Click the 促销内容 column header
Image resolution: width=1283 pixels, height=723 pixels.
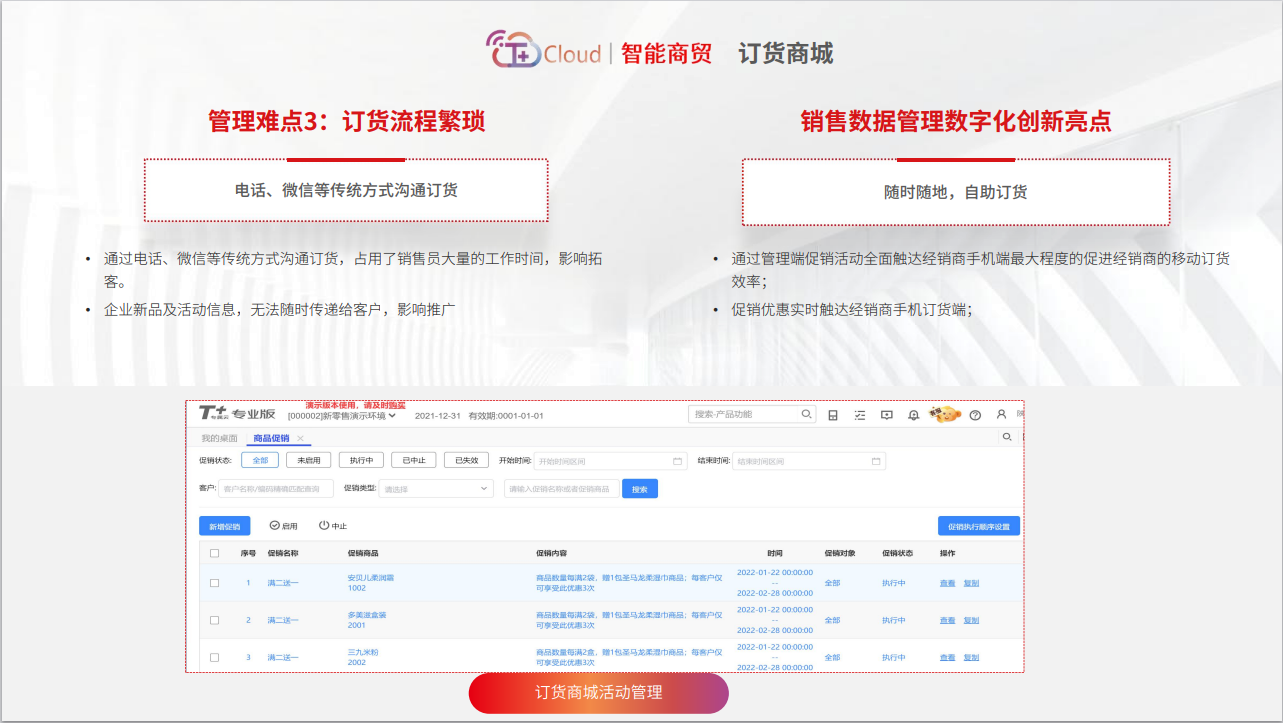pyautogui.click(x=552, y=553)
